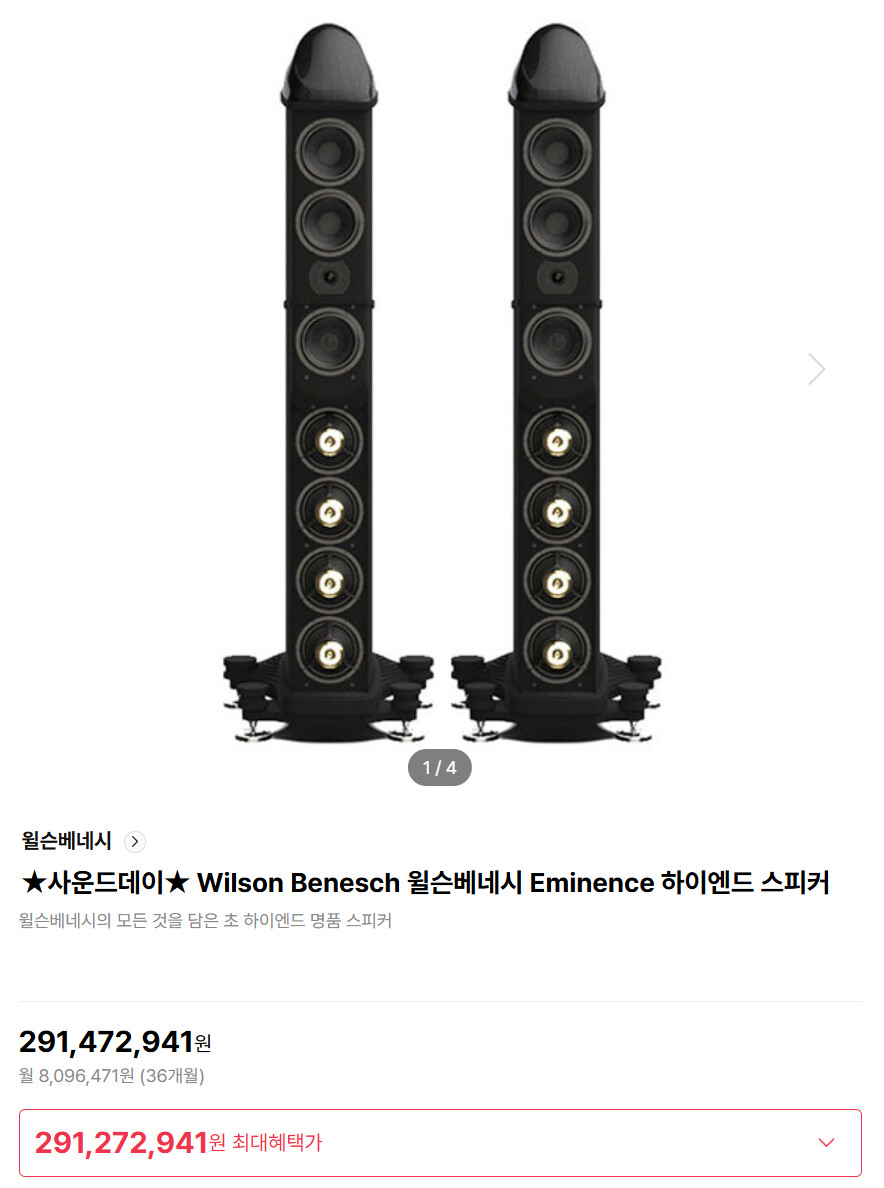
Task: Expand the 최대혜택가 box with its chevron
Action: point(826,1142)
